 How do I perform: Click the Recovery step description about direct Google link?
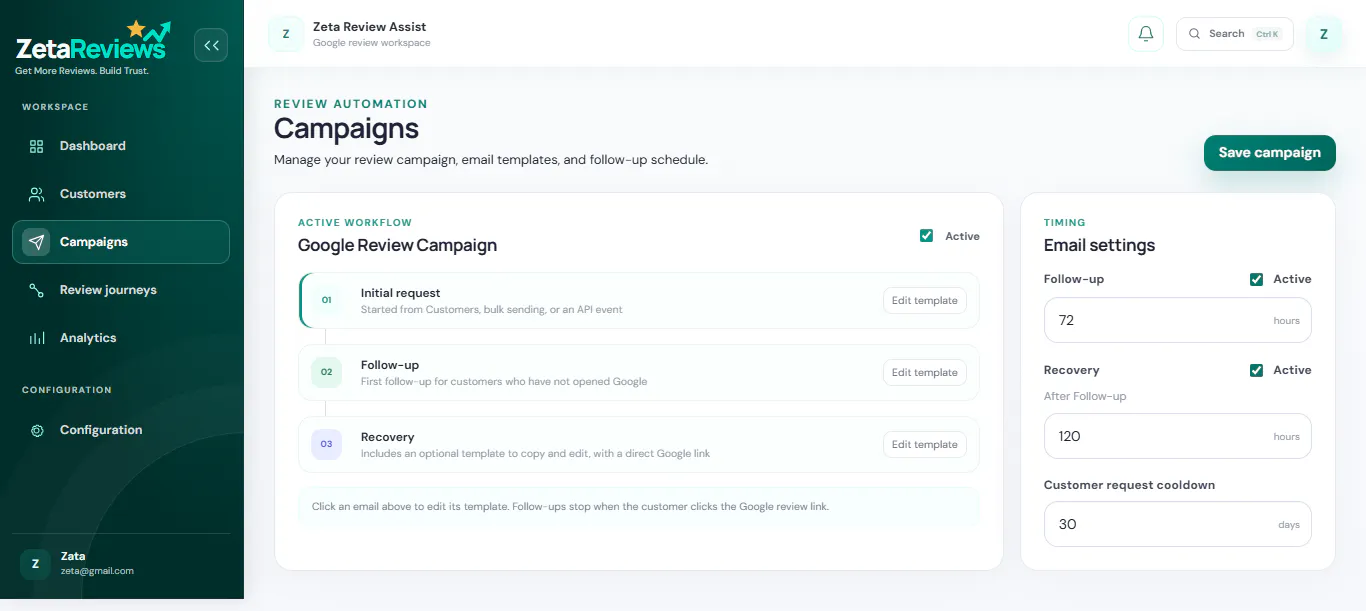(x=535, y=453)
